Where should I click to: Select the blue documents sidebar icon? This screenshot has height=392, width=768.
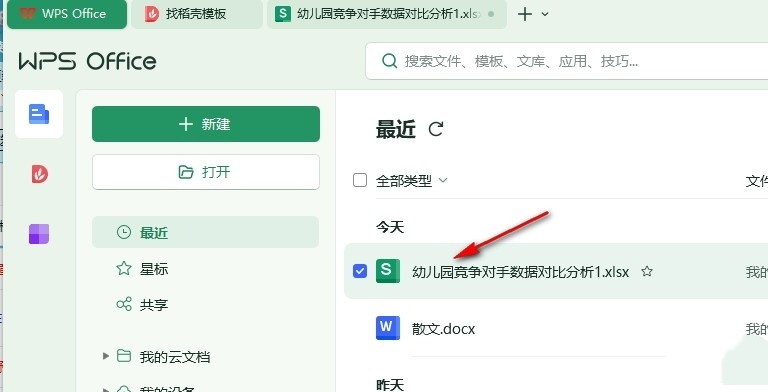[x=39, y=114]
